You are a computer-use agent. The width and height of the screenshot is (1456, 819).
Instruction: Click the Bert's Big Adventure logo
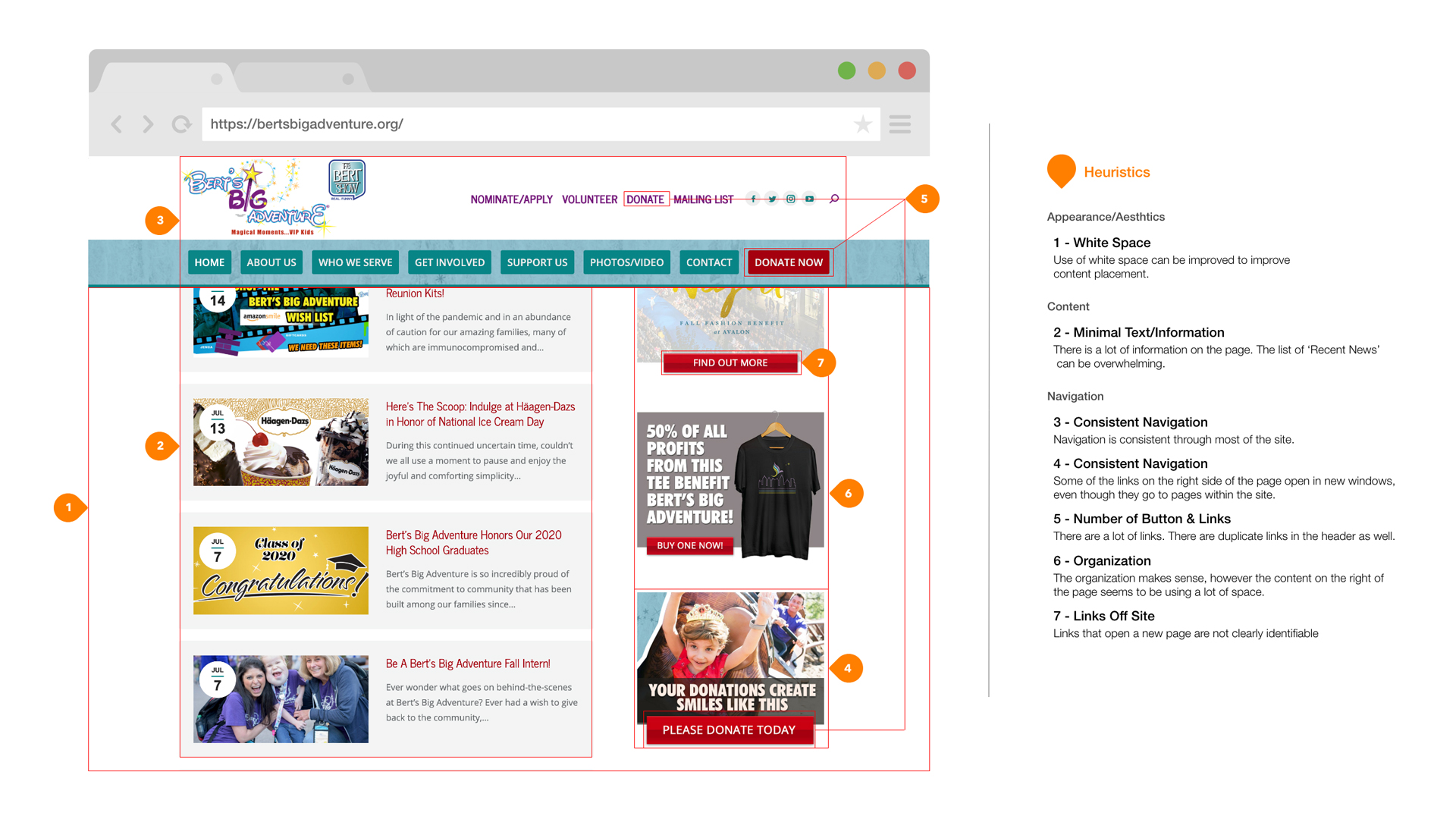(x=258, y=199)
